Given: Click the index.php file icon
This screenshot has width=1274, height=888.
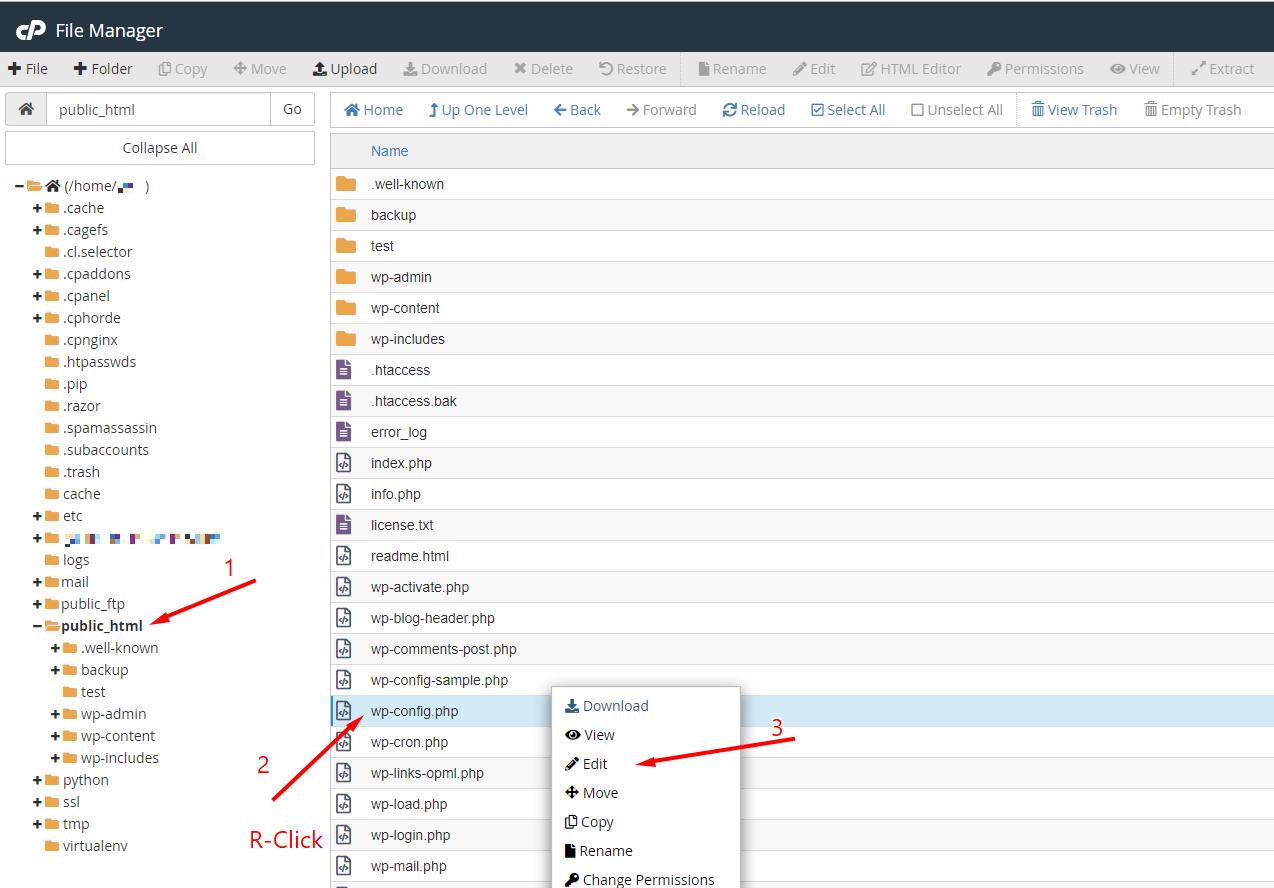Looking at the screenshot, I should pyautogui.click(x=344, y=463).
